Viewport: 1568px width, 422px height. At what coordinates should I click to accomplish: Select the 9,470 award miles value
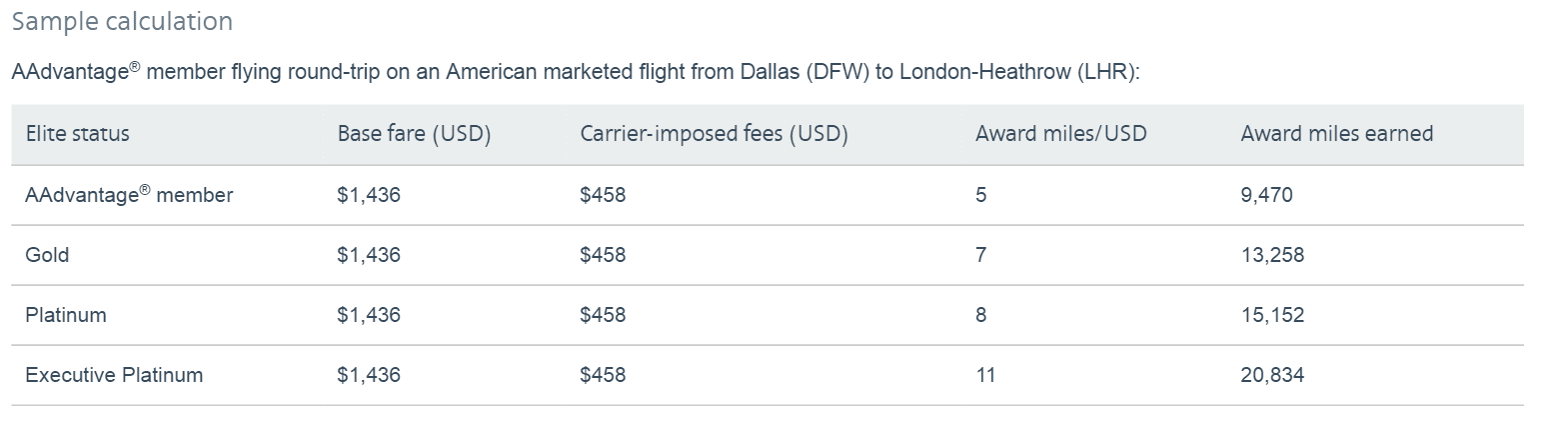pos(1266,195)
